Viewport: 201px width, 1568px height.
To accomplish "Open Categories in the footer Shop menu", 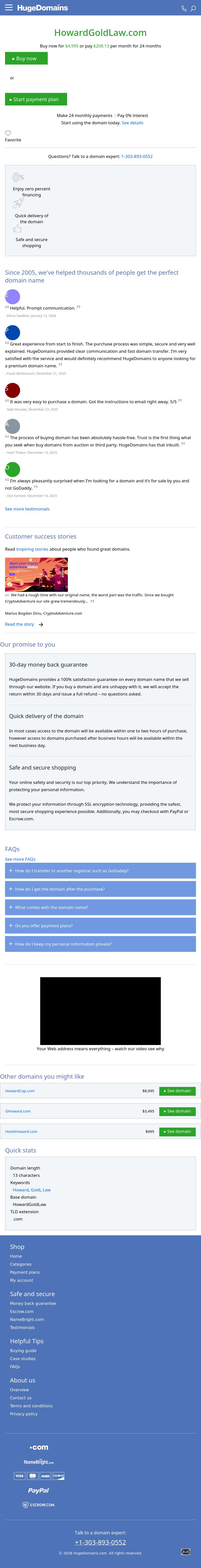I will tap(21, 1264).
